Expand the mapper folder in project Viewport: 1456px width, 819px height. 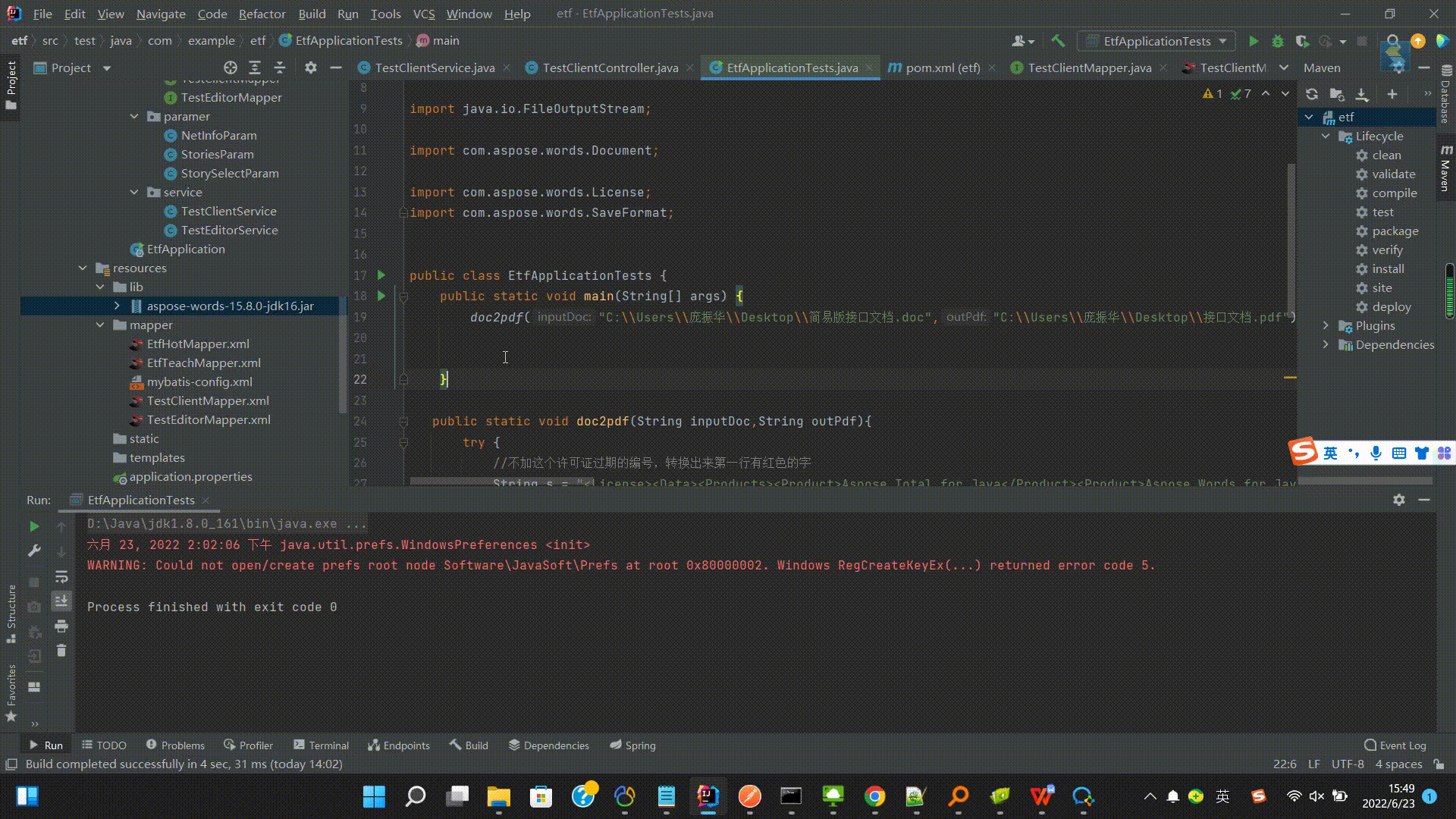tap(100, 325)
